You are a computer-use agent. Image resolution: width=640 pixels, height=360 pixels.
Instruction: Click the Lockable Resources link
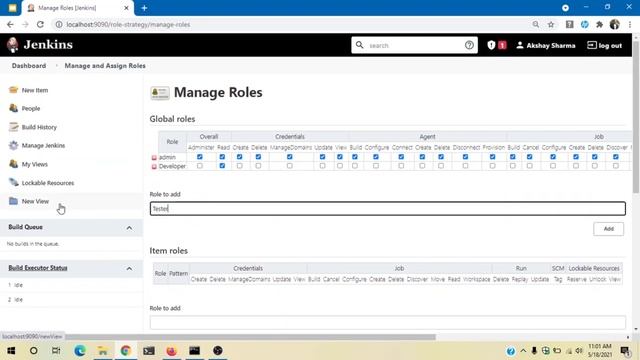(x=48, y=183)
